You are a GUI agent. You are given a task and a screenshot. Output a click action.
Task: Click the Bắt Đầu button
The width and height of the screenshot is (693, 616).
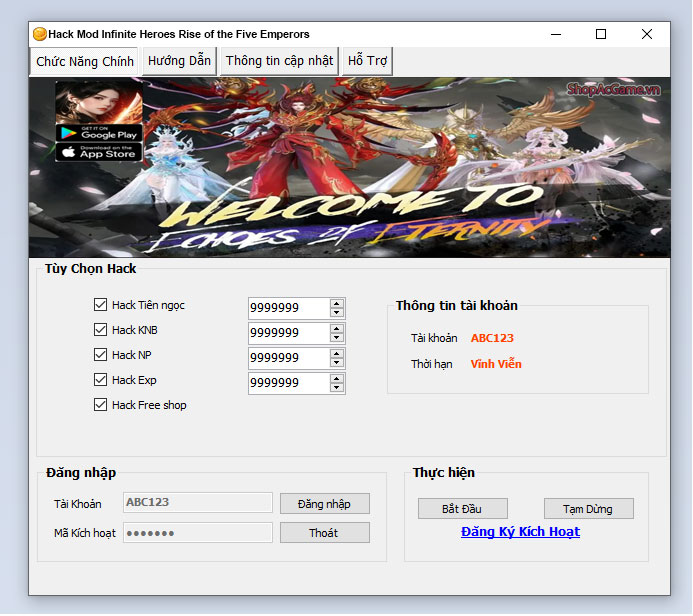(x=462, y=509)
